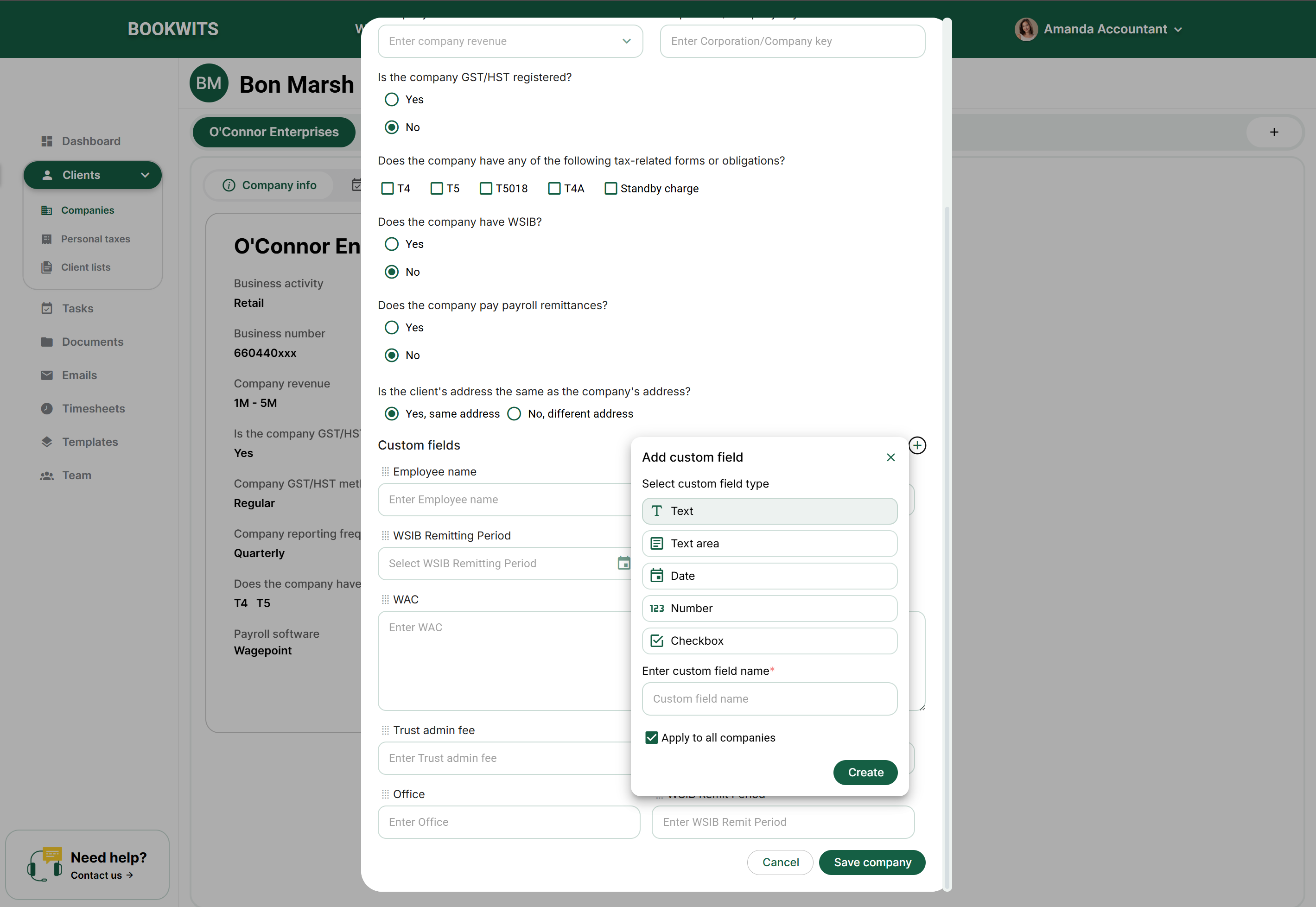Click the Office field drag handle
The image size is (1316, 907).
(385, 794)
